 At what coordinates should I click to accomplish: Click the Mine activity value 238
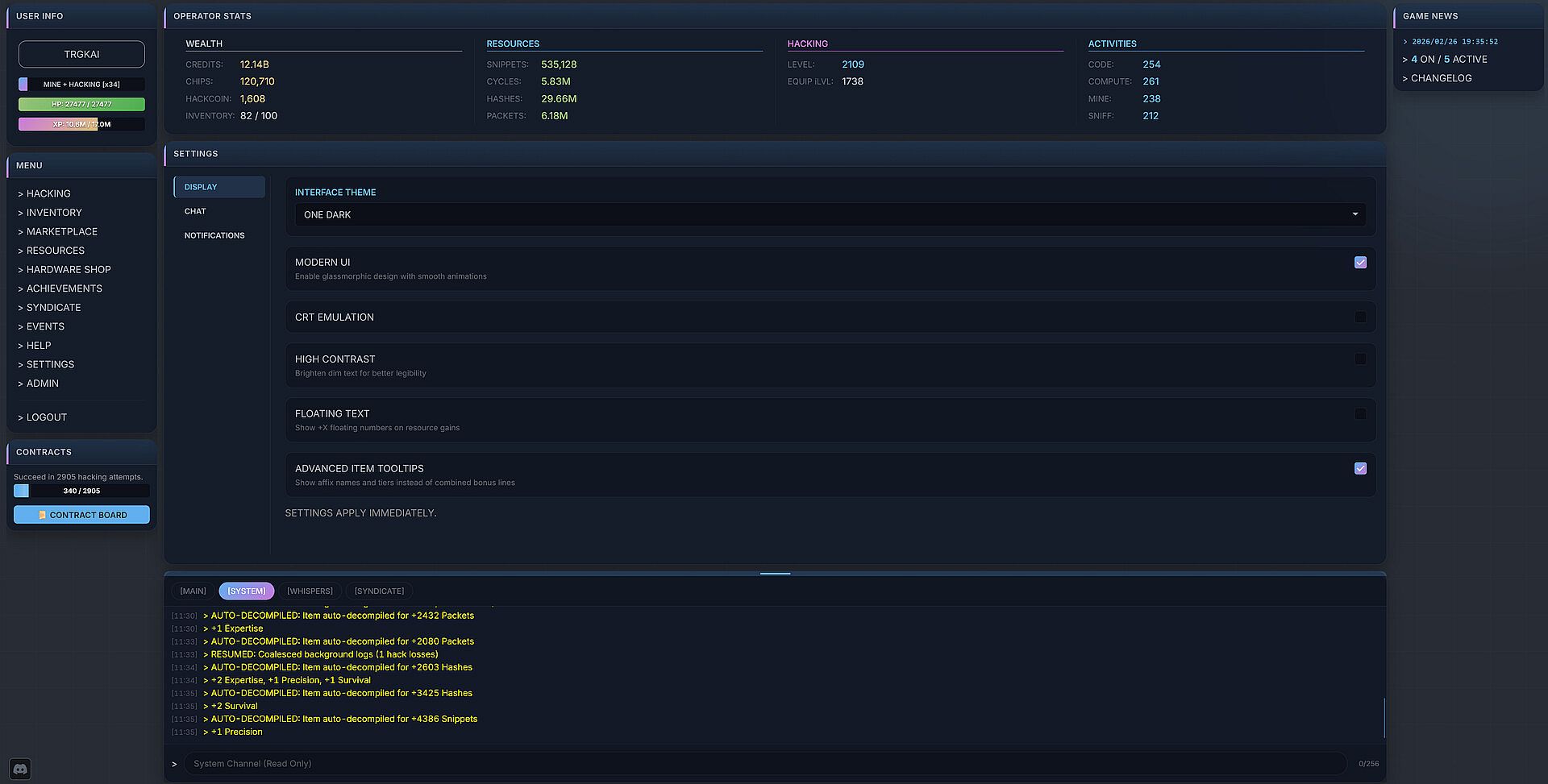point(1151,99)
